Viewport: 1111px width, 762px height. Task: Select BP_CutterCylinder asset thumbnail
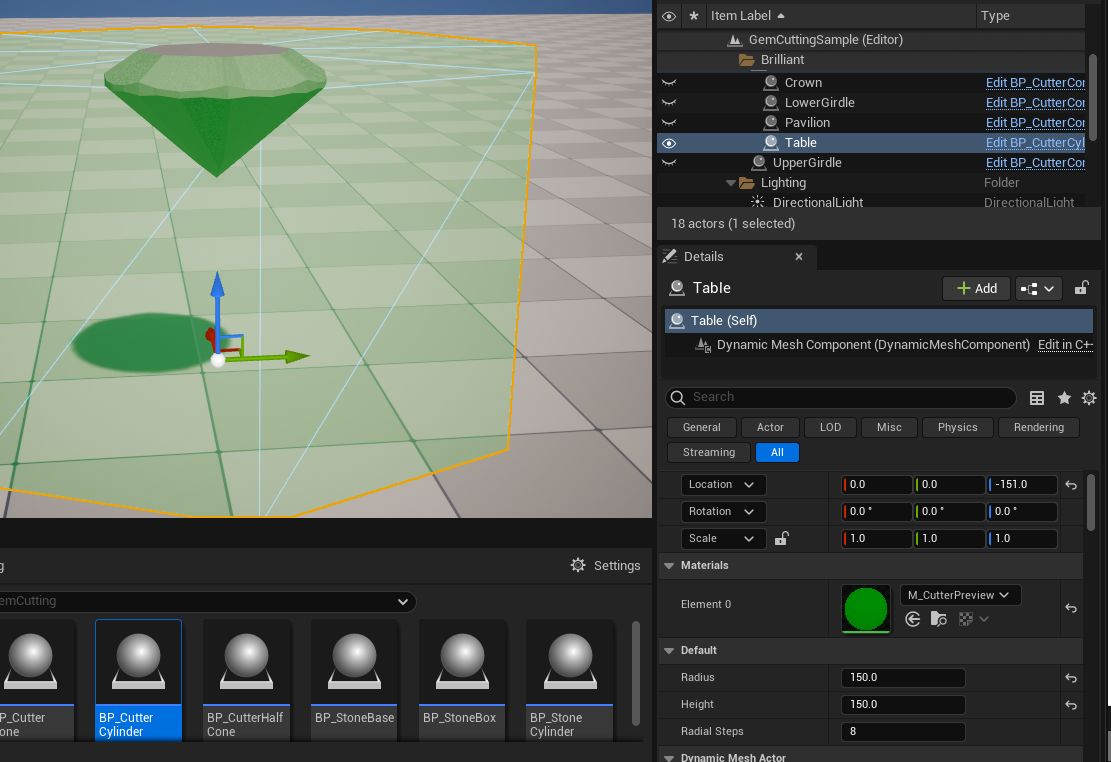click(138, 680)
